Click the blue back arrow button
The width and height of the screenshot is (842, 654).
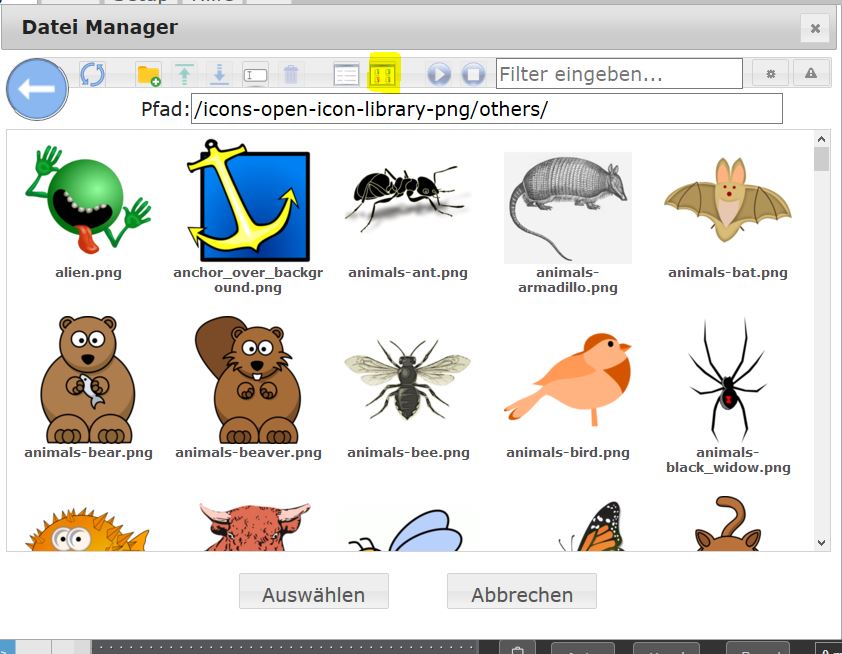click(x=37, y=90)
